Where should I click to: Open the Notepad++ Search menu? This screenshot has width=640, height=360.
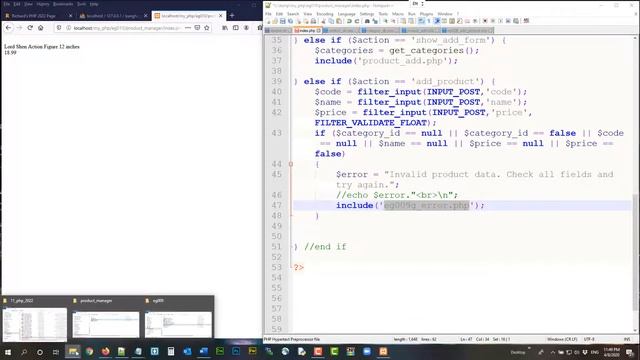tap(293, 14)
